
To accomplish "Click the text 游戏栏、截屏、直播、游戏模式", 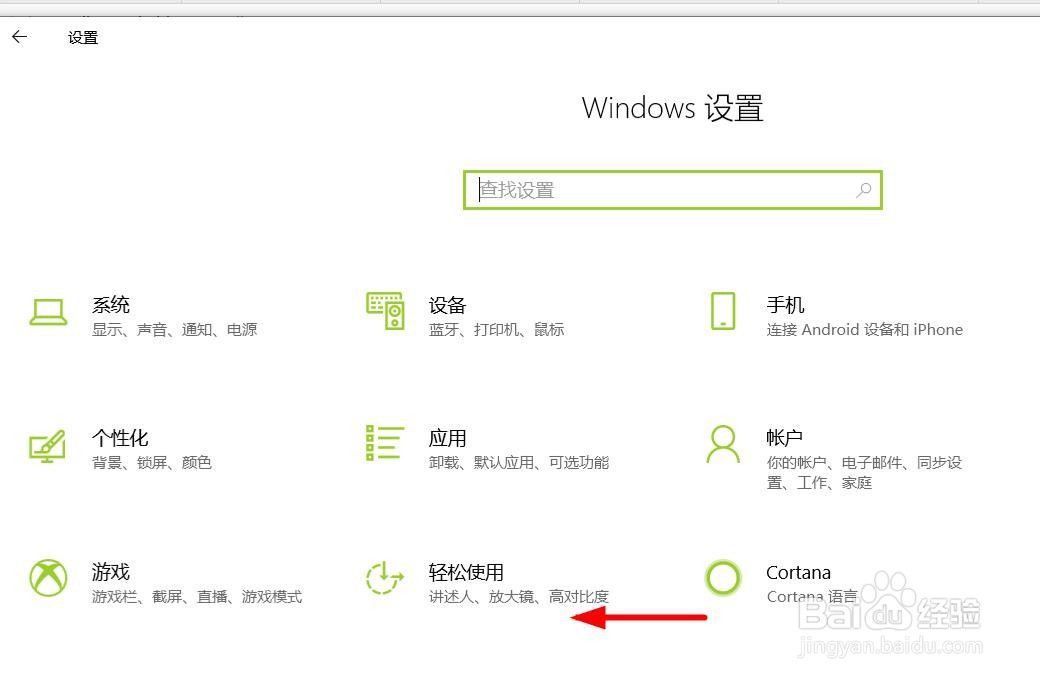I will [x=197, y=596].
